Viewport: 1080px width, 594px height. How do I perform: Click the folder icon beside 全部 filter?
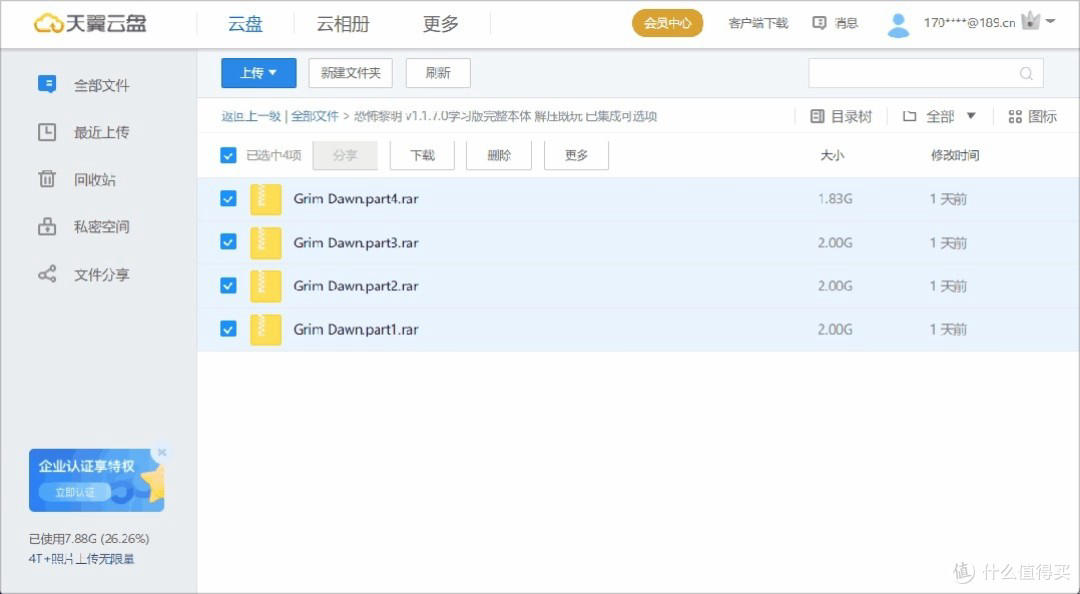click(909, 116)
